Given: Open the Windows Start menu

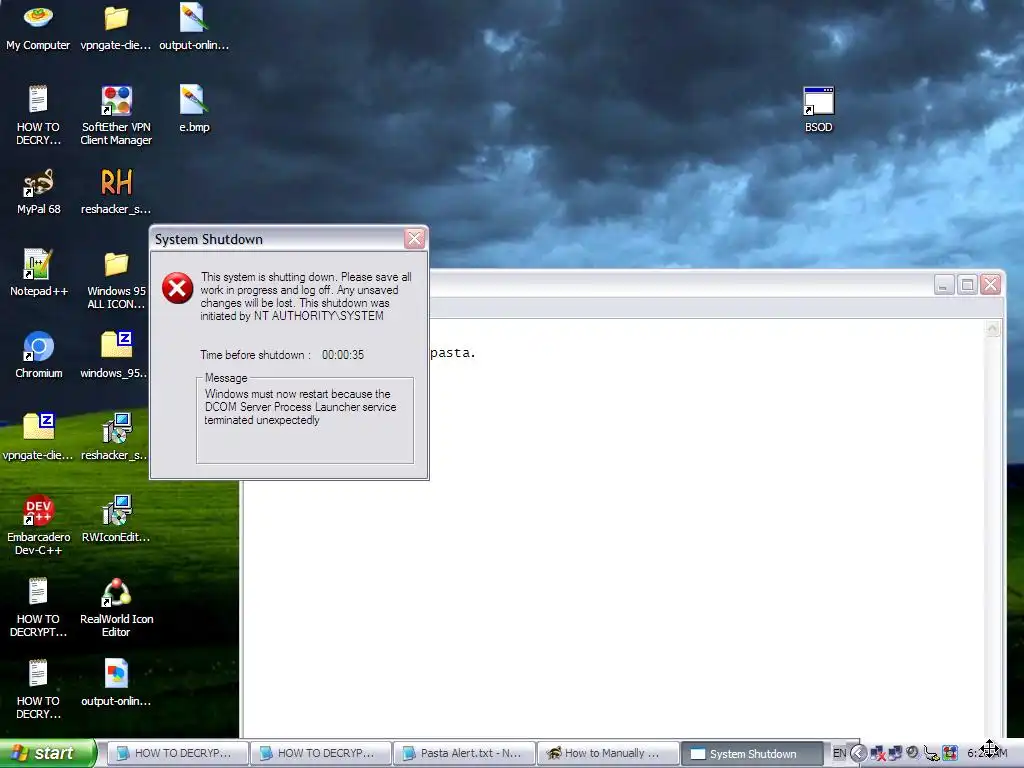Looking at the screenshot, I should coord(48,753).
